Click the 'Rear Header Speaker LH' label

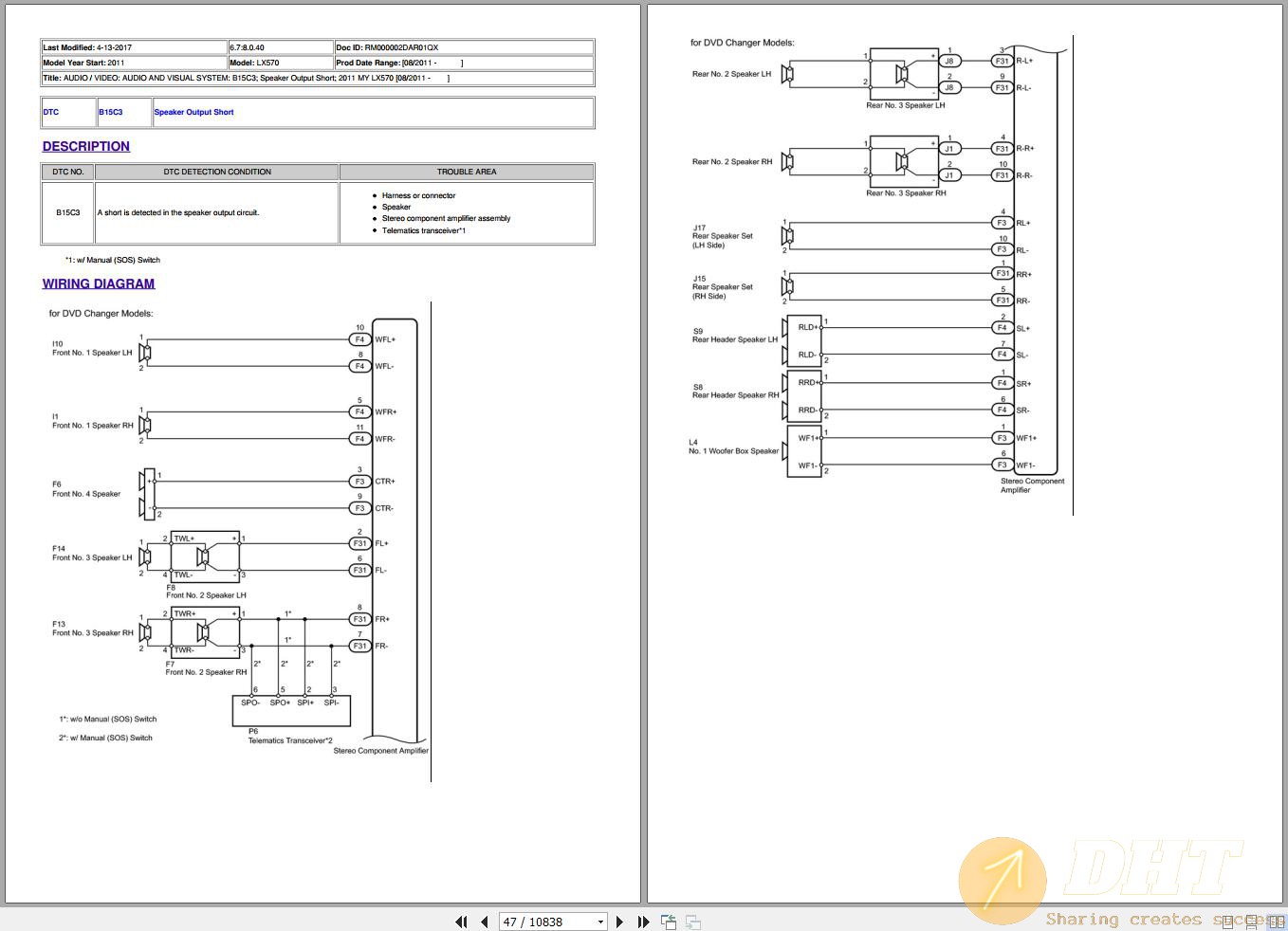(x=735, y=339)
